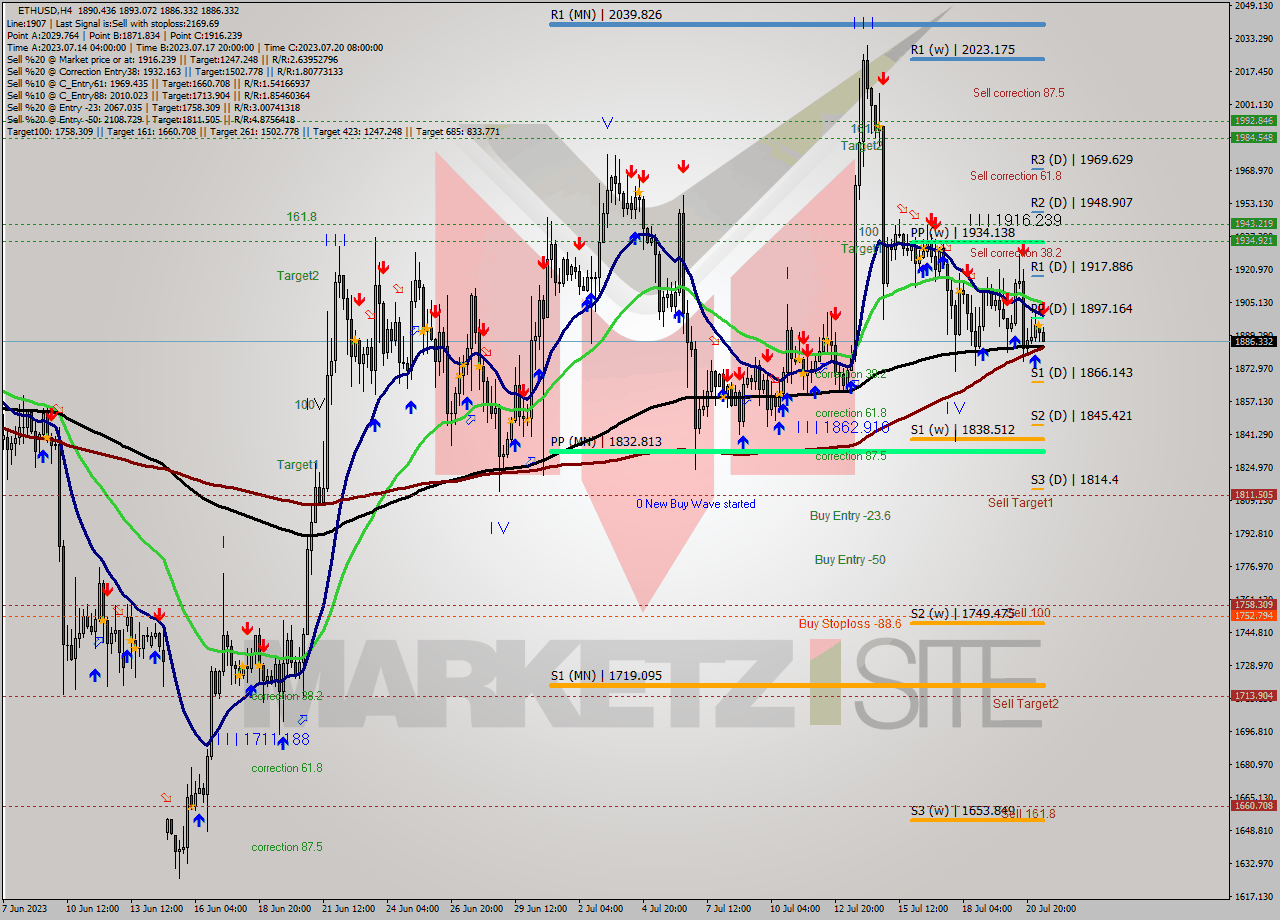Click the 'PP (w) | 1934.138' label

pyautogui.click(x=963, y=233)
